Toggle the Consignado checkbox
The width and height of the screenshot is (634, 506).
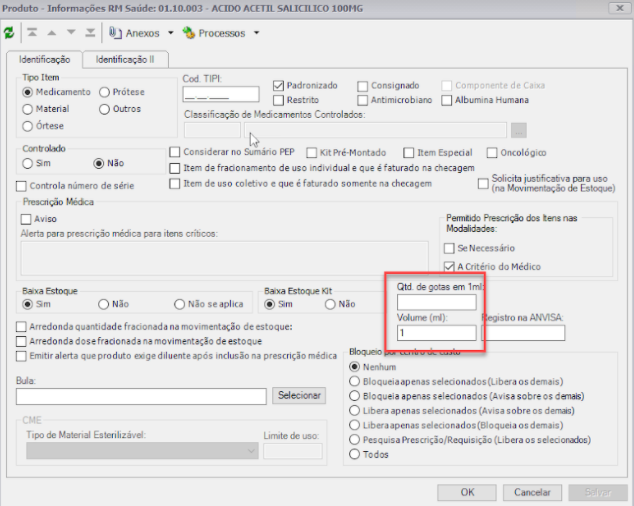pos(363,86)
